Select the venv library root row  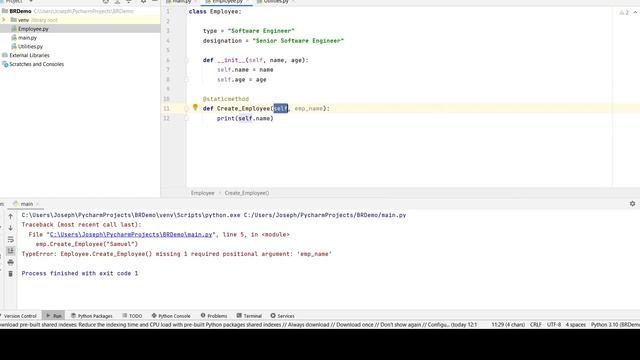80,20
